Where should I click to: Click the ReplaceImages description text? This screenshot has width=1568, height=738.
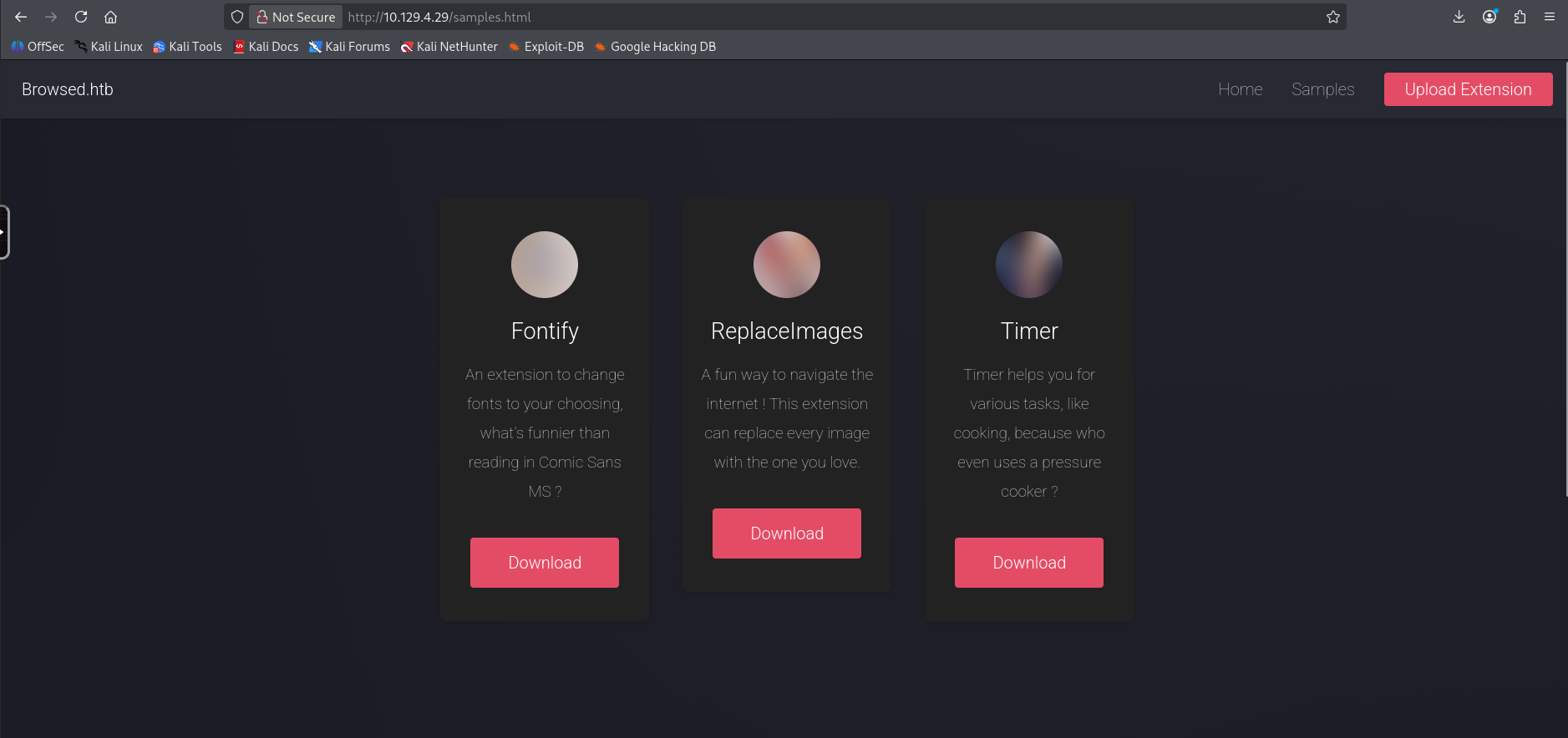tap(787, 418)
